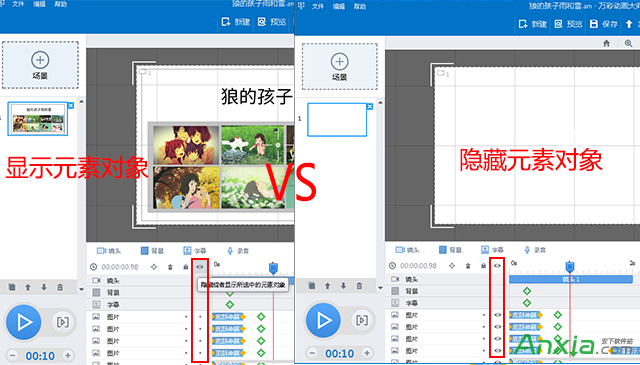Open 文件 menu in left window
This screenshot has width=640, height=365.
18,4
